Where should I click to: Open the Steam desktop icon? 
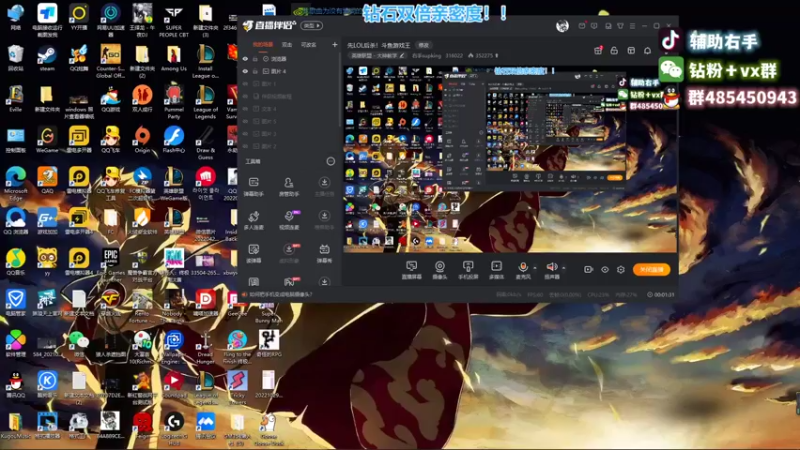[x=47, y=59]
